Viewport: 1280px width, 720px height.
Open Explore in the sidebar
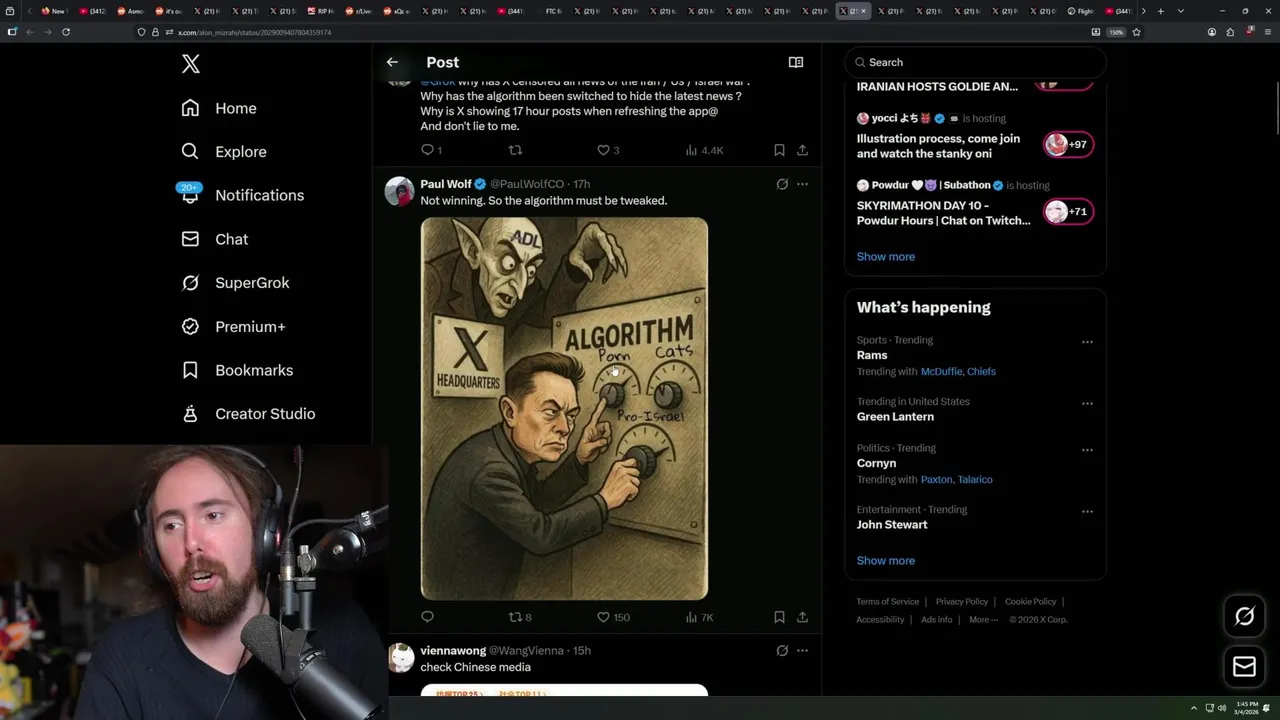pyautogui.click(x=224, y=152)
